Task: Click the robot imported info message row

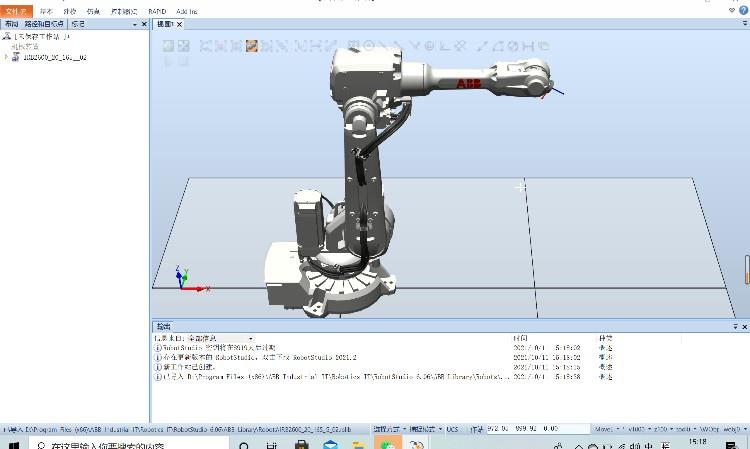Action: point(330,377)
